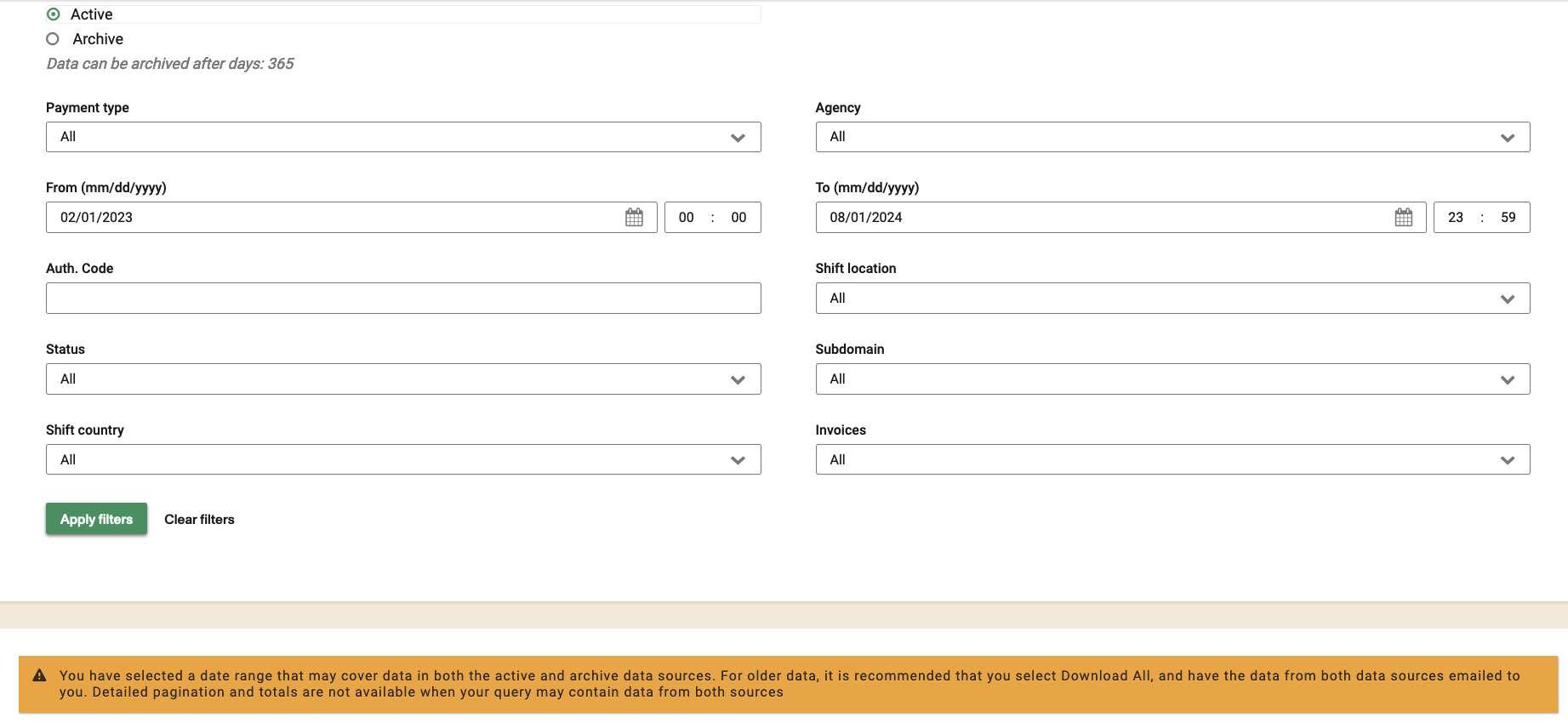Open the Subdomain dropdown
The width and height of the screenshot is (1568, 723).
pyautogui.click(x=1172, y=379)
